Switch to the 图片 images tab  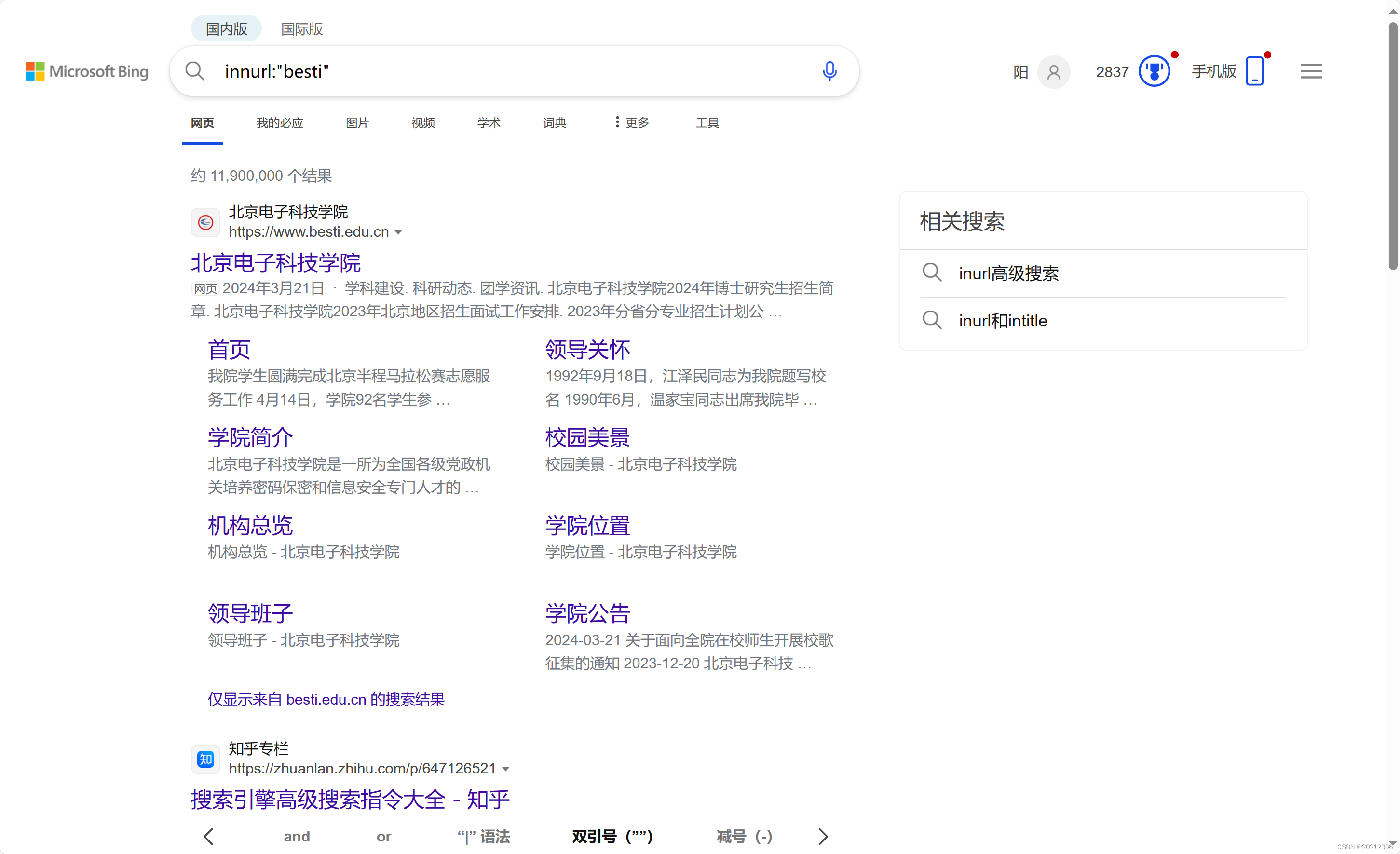point(357,123)
